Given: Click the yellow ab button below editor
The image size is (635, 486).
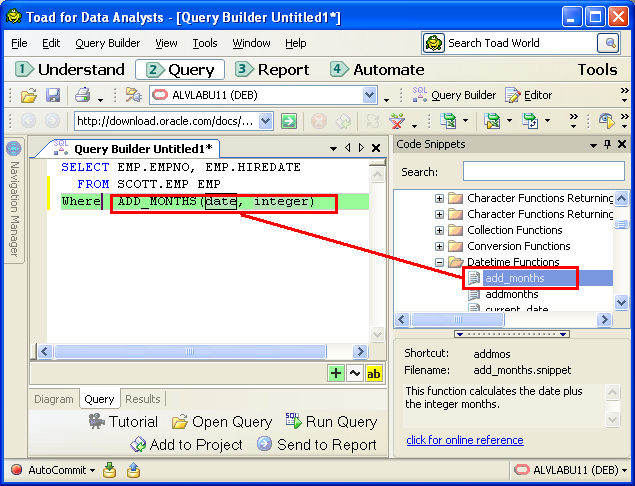Looking at the screenshot, I should [373, 373].
